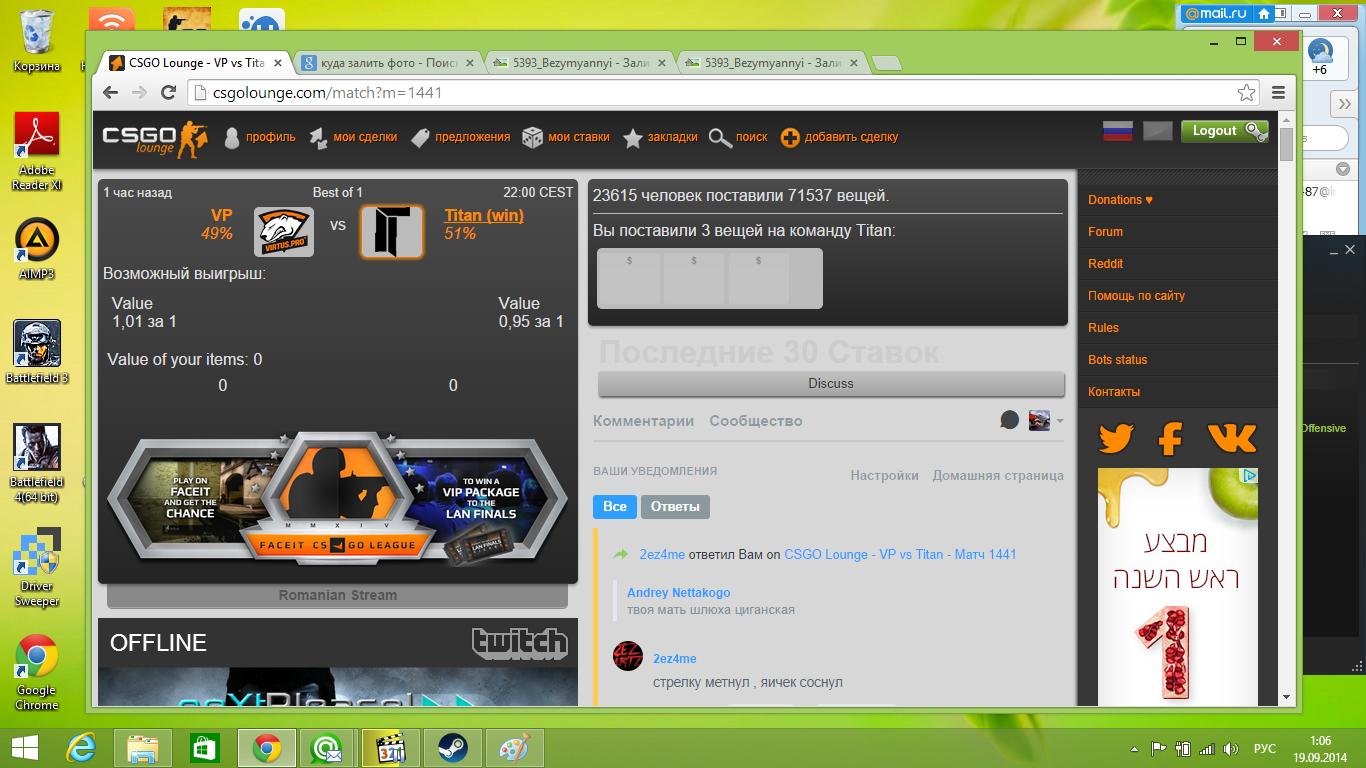Click the browser vertical scrollbar thumb
The image size is (1366, 768).
click(x=1286, y=143)
